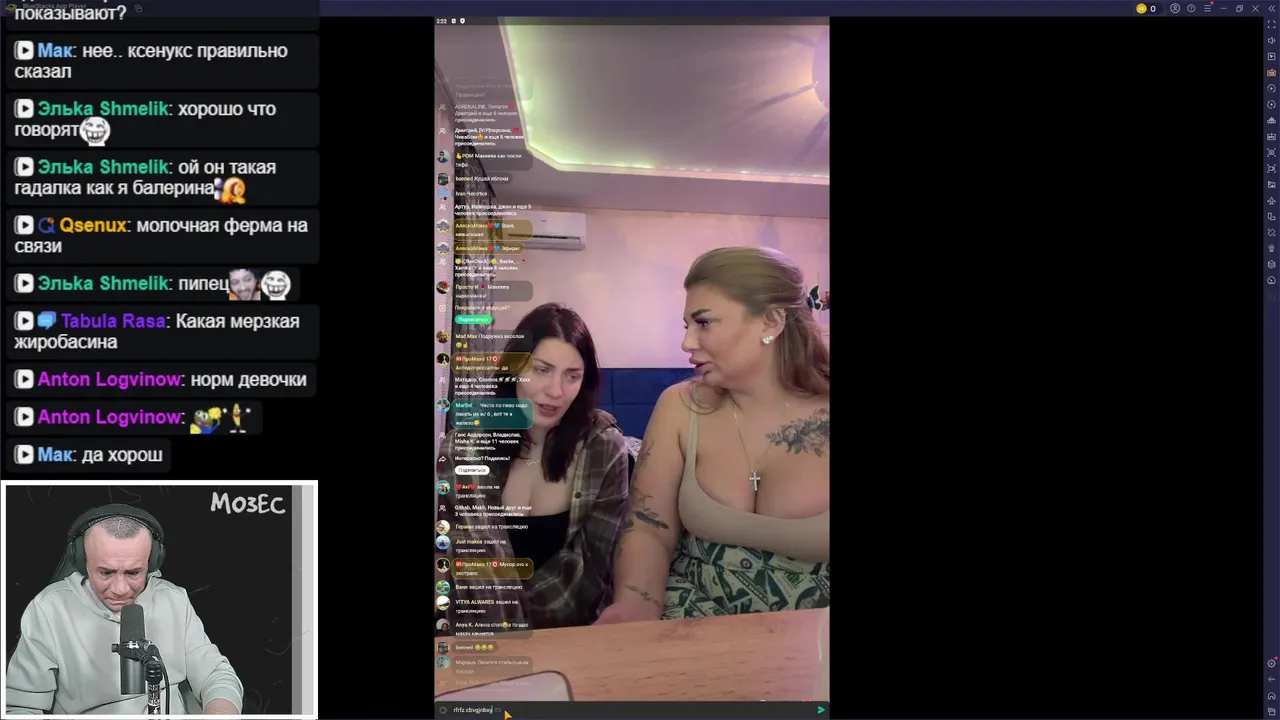Click message 'Элька Shmelik: пипец'
1280x720 pixels.
[152, 284]
